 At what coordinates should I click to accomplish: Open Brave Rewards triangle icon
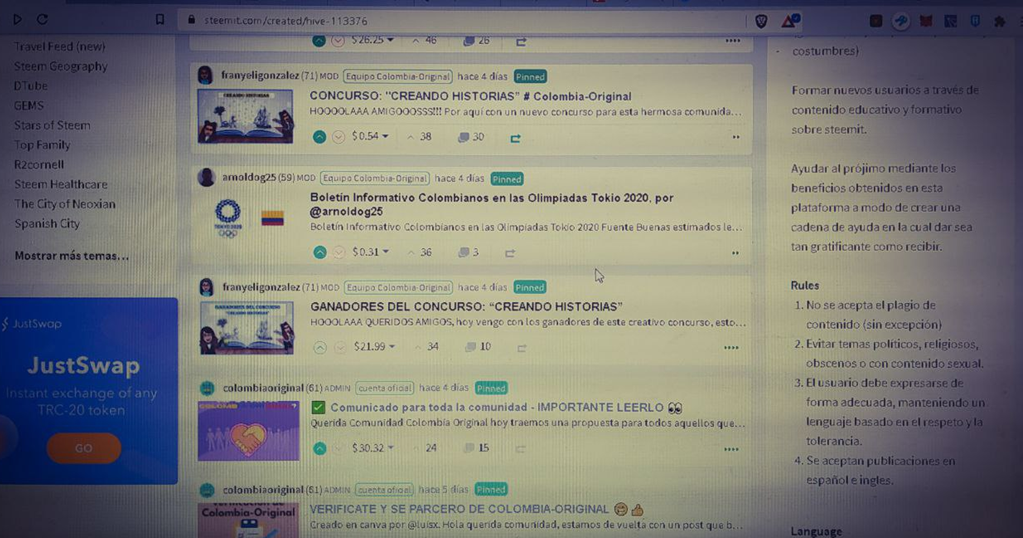tap(790, 22)
